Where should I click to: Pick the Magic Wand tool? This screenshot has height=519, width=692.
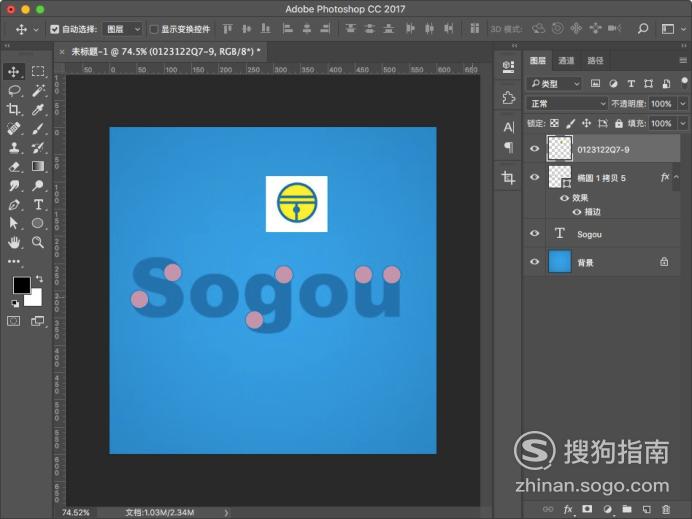click(x=38, y=90)
